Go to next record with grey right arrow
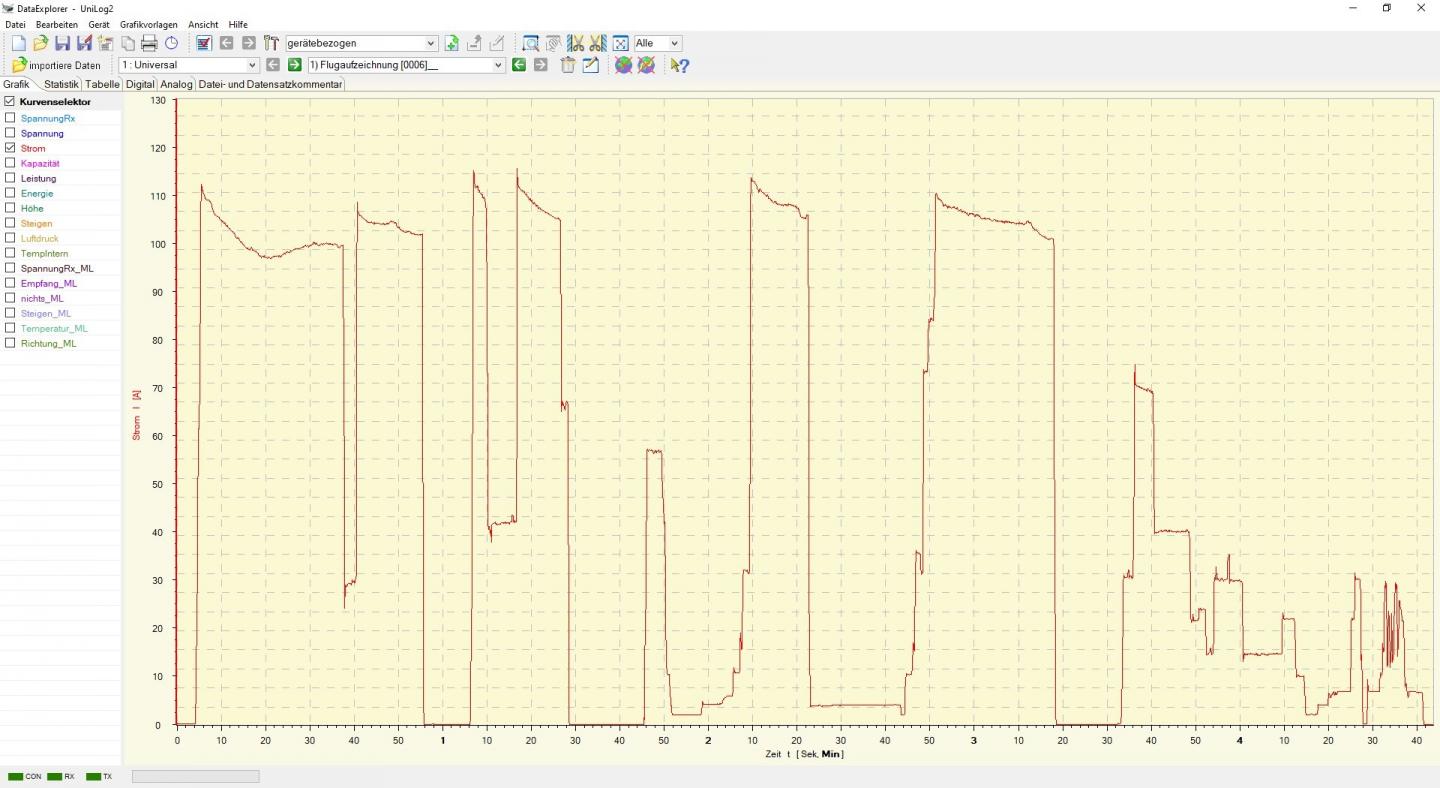The image size is (1440, 788). 541,65
